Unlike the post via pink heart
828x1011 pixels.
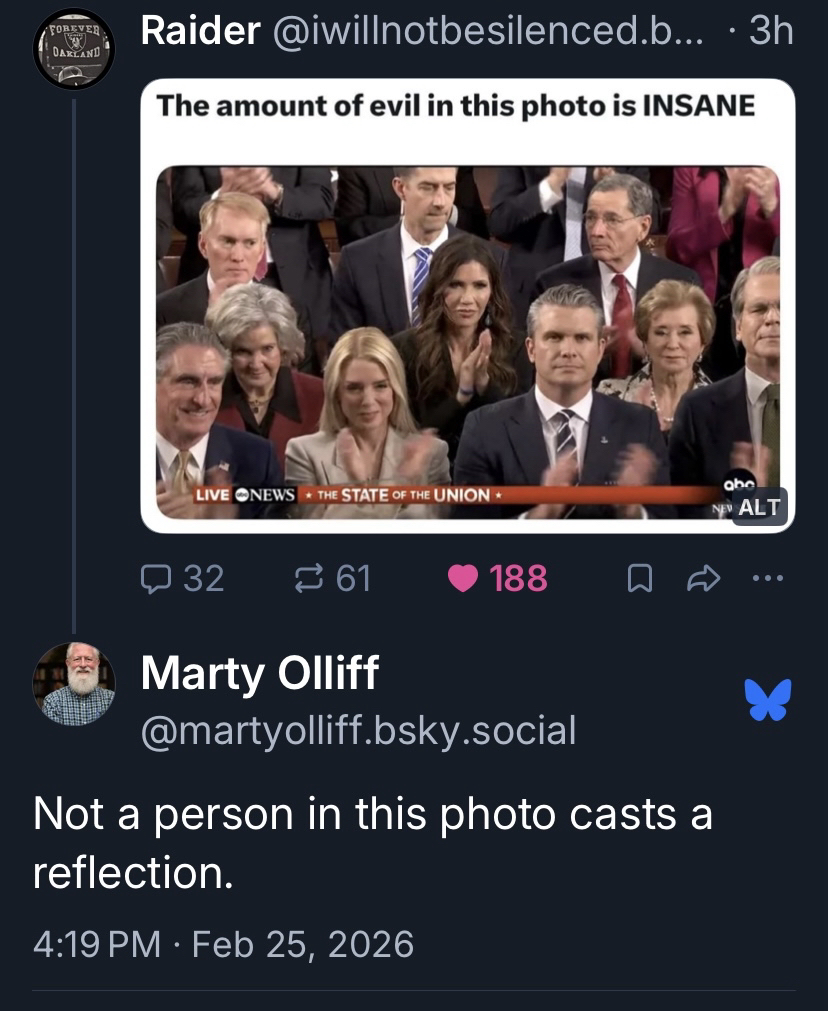tap(464, 578)
